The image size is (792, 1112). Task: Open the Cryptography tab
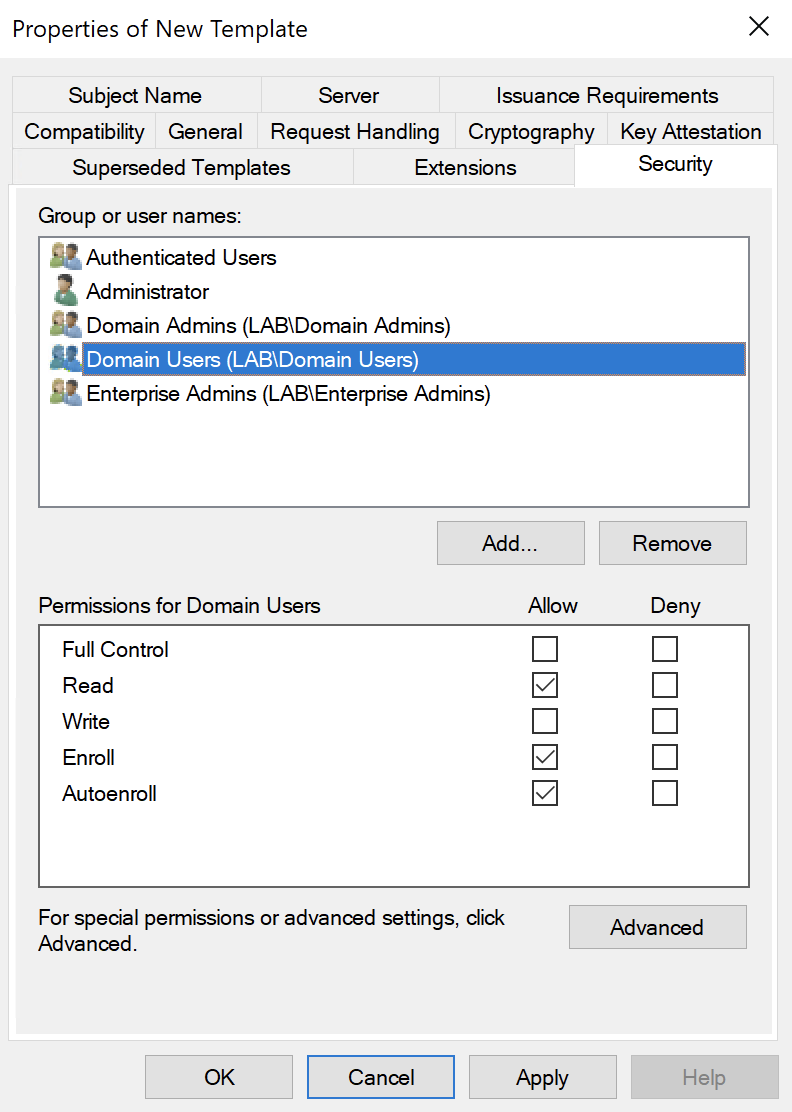point(531,132)
